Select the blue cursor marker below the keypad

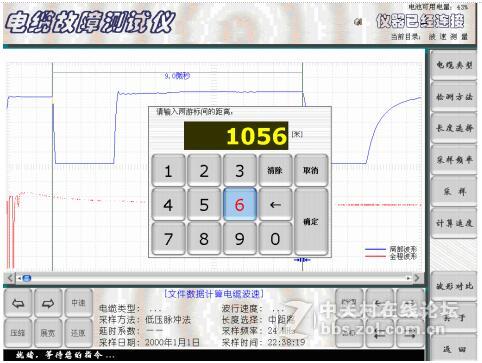[302, 260]
